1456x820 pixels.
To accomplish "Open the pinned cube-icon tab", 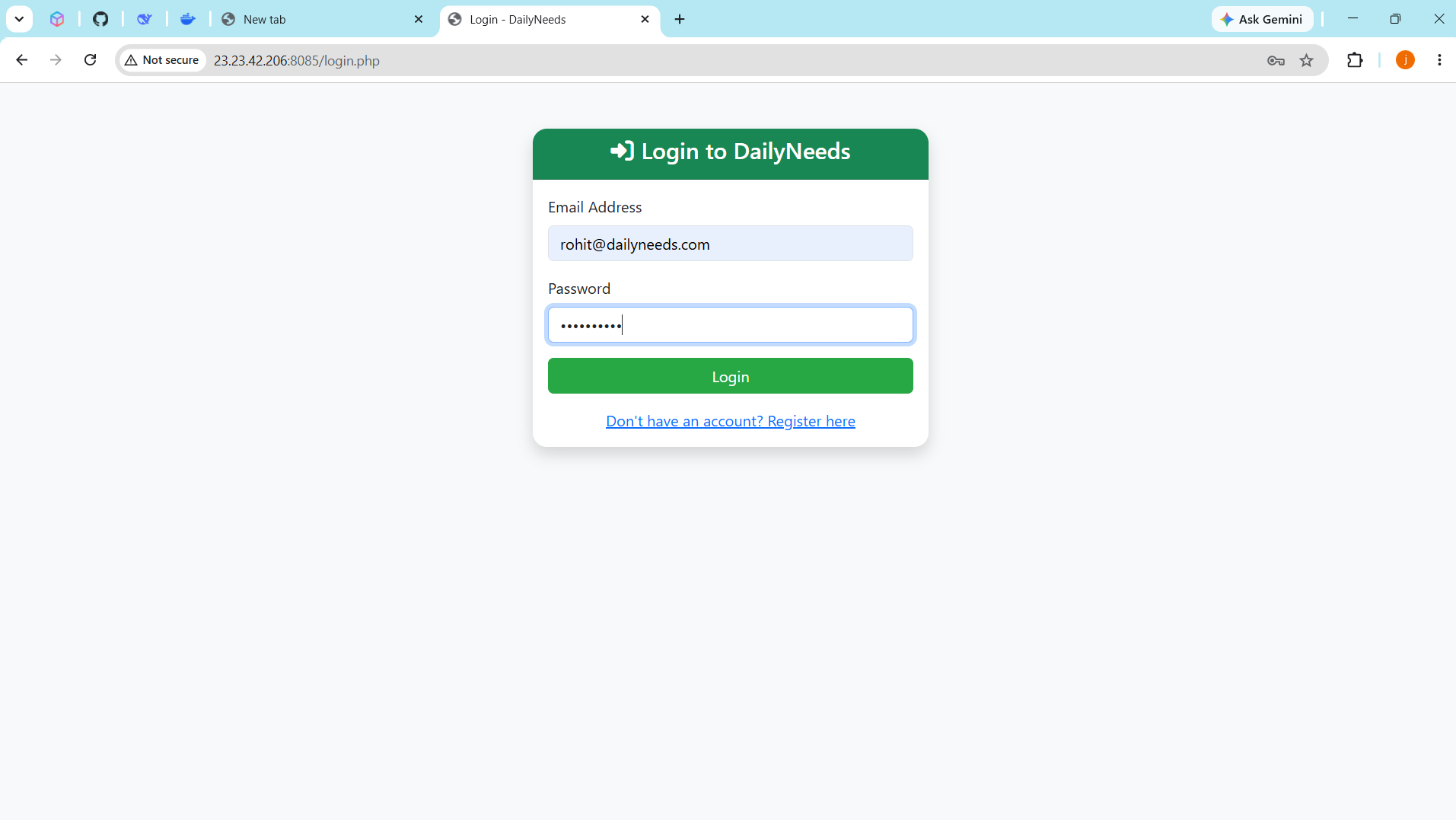I will pos(57,19).
